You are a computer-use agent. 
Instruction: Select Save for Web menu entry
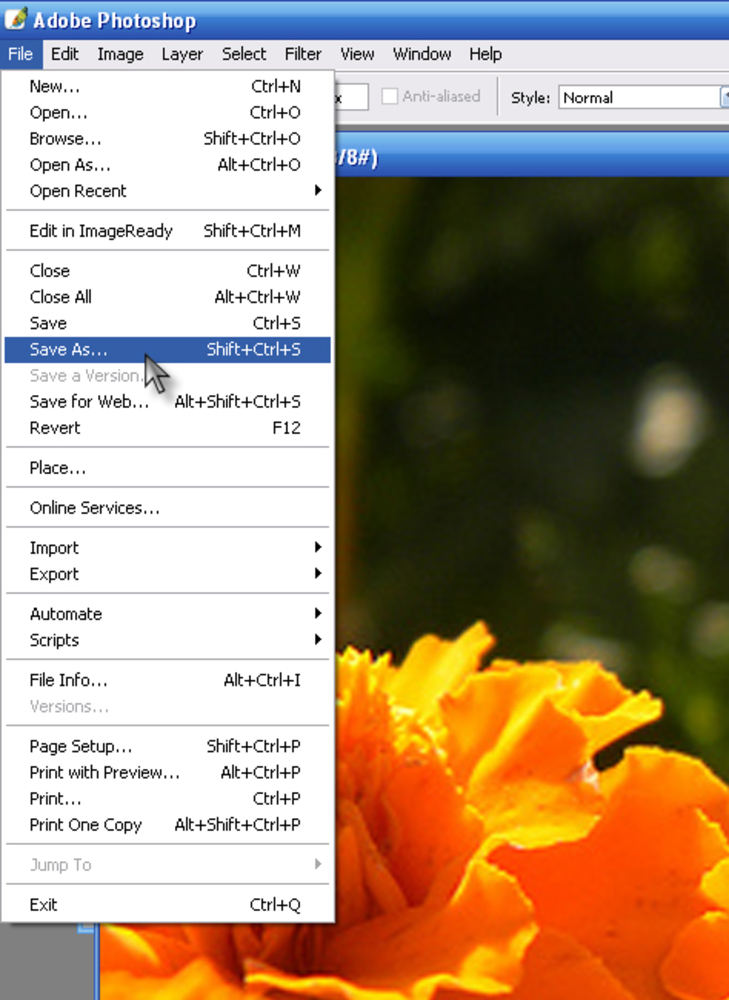click(167, 402)
